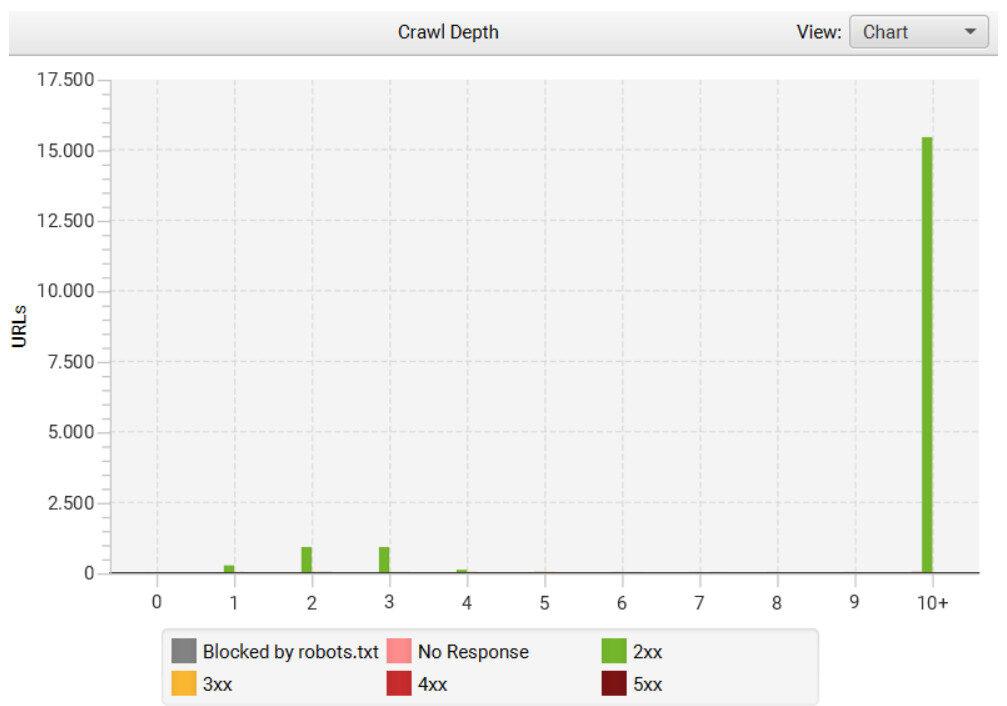The height and width of the screenshot is (706, 1007).
Task: Click the No Response legend label
Action: pos(473,652)
